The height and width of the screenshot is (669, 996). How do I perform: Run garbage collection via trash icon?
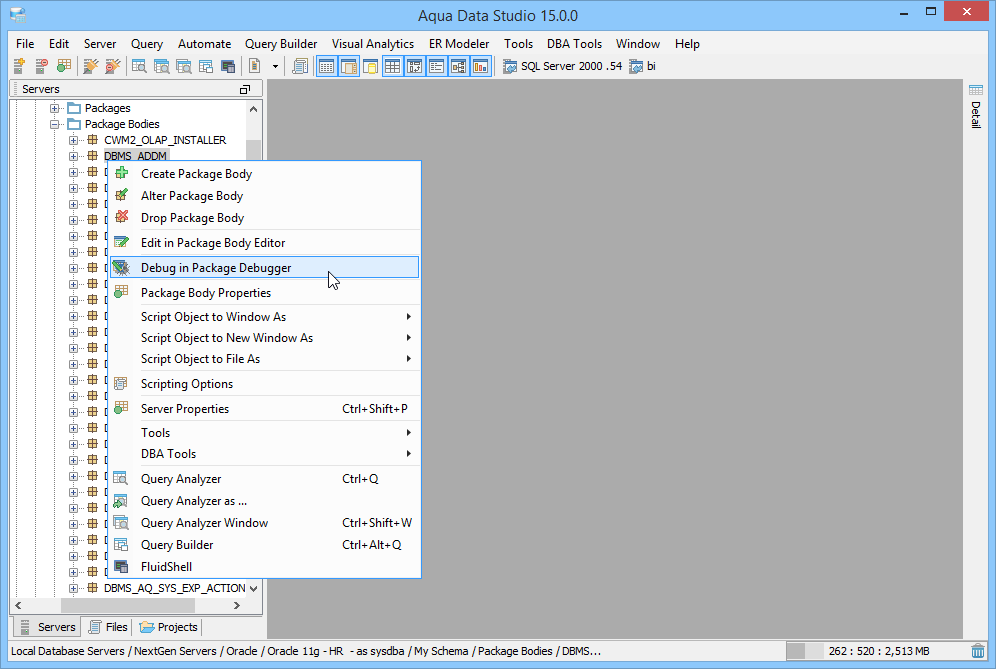978,651
